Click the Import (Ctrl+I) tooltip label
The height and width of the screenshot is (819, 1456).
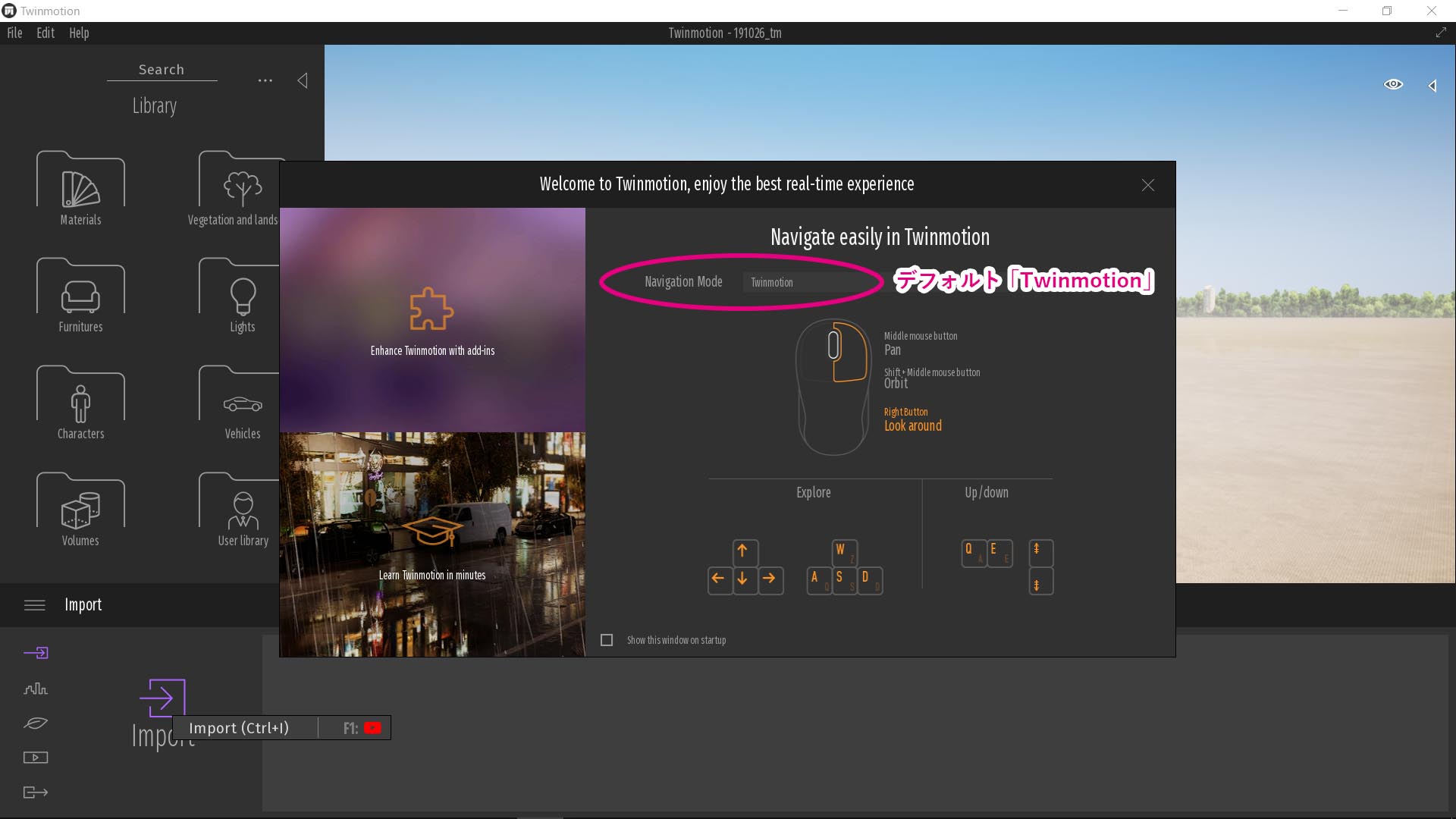point(239,728)
